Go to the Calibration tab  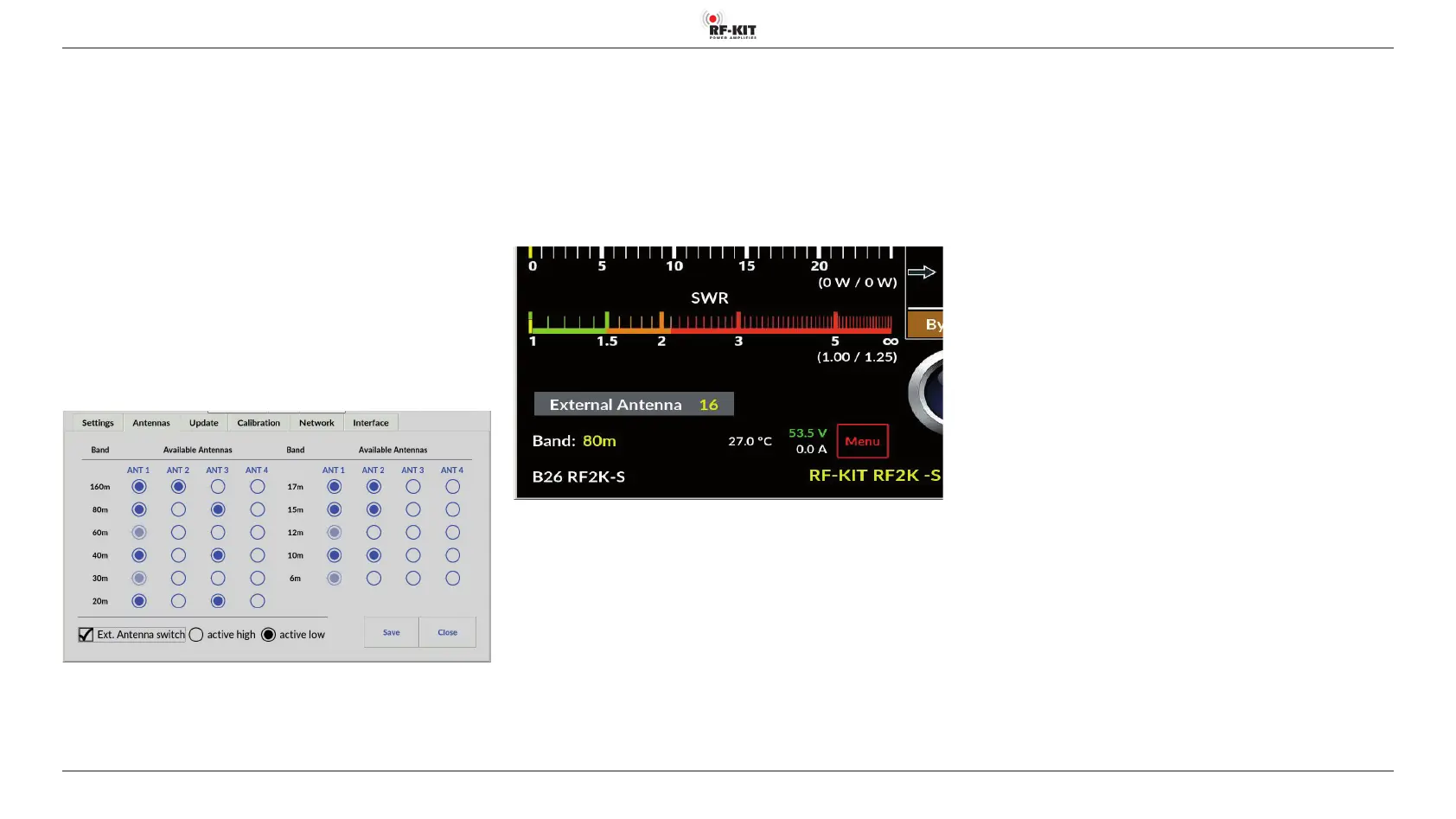(x=259, y=423)
